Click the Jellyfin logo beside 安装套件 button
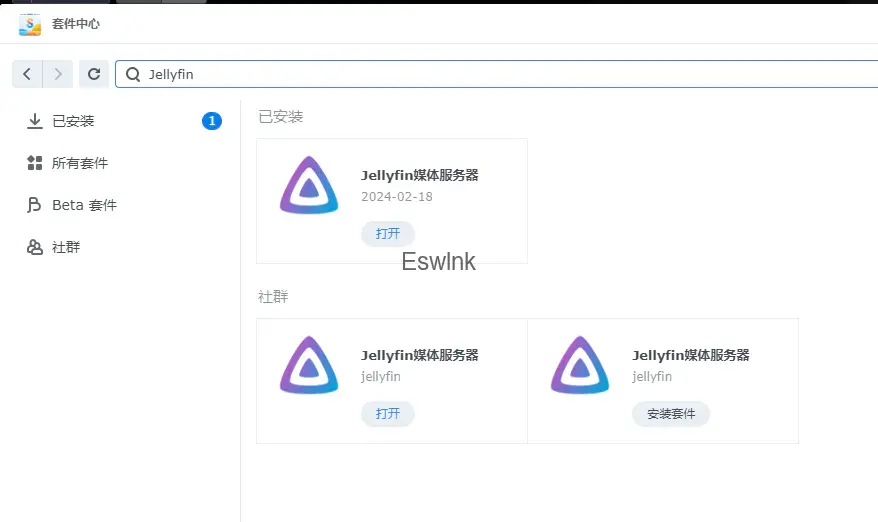878x522 pixels. click(x=580, y=366)
